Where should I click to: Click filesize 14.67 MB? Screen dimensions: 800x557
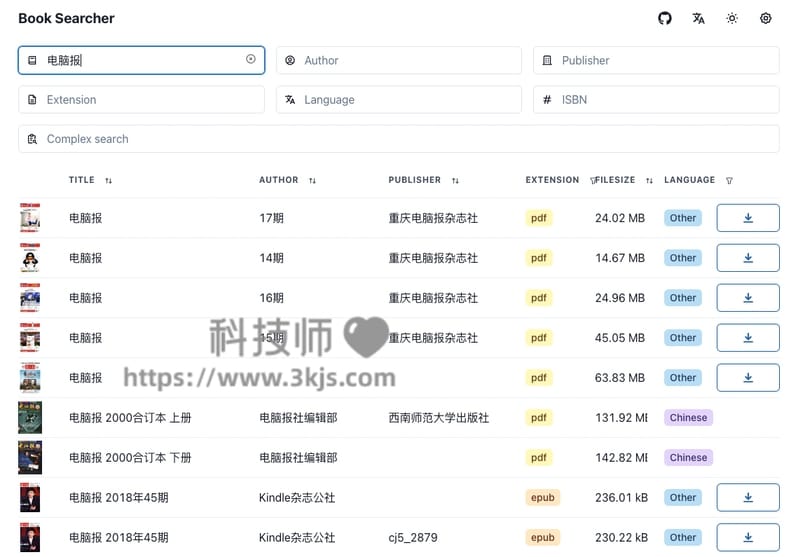click(620, 258)
